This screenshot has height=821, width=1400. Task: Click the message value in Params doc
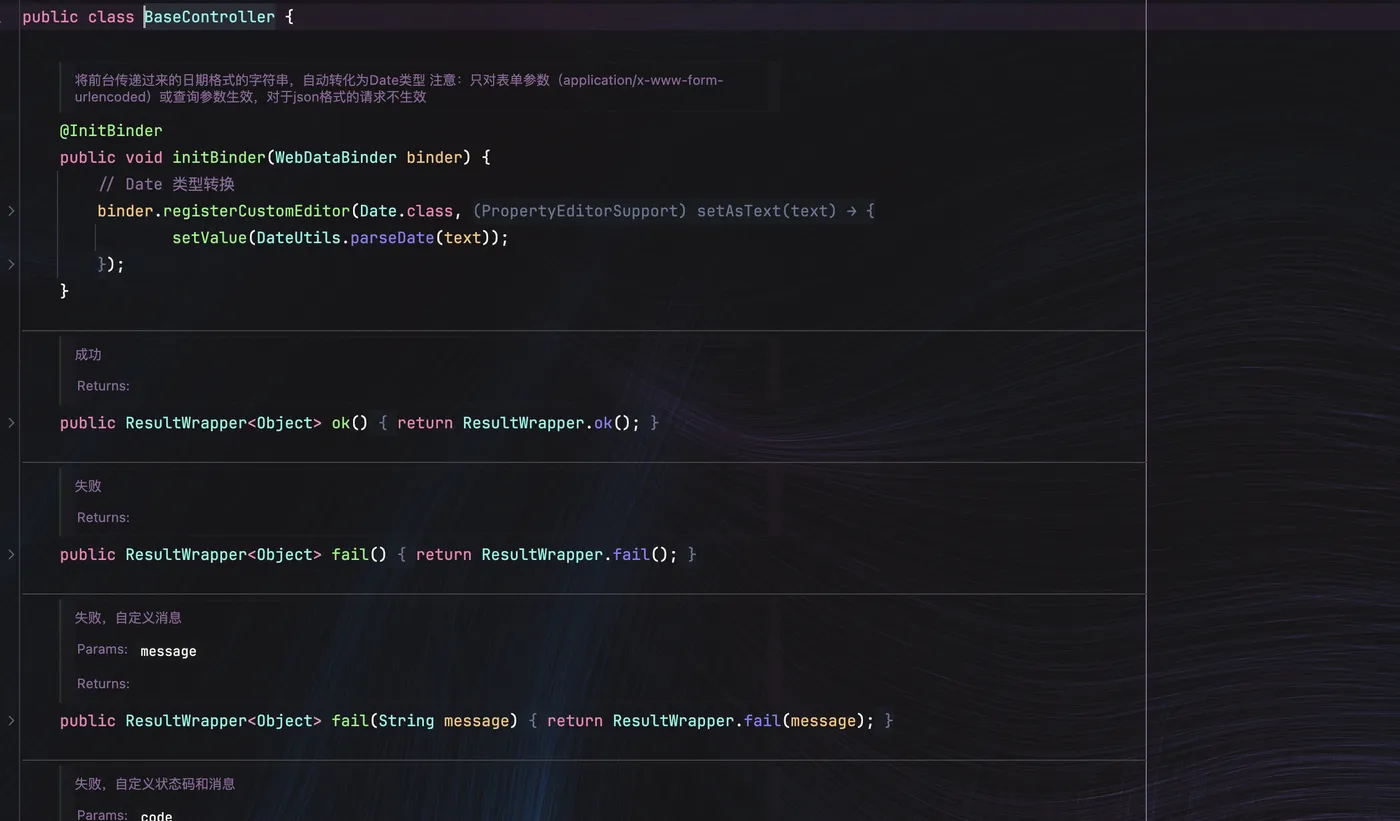pos(168,651)
